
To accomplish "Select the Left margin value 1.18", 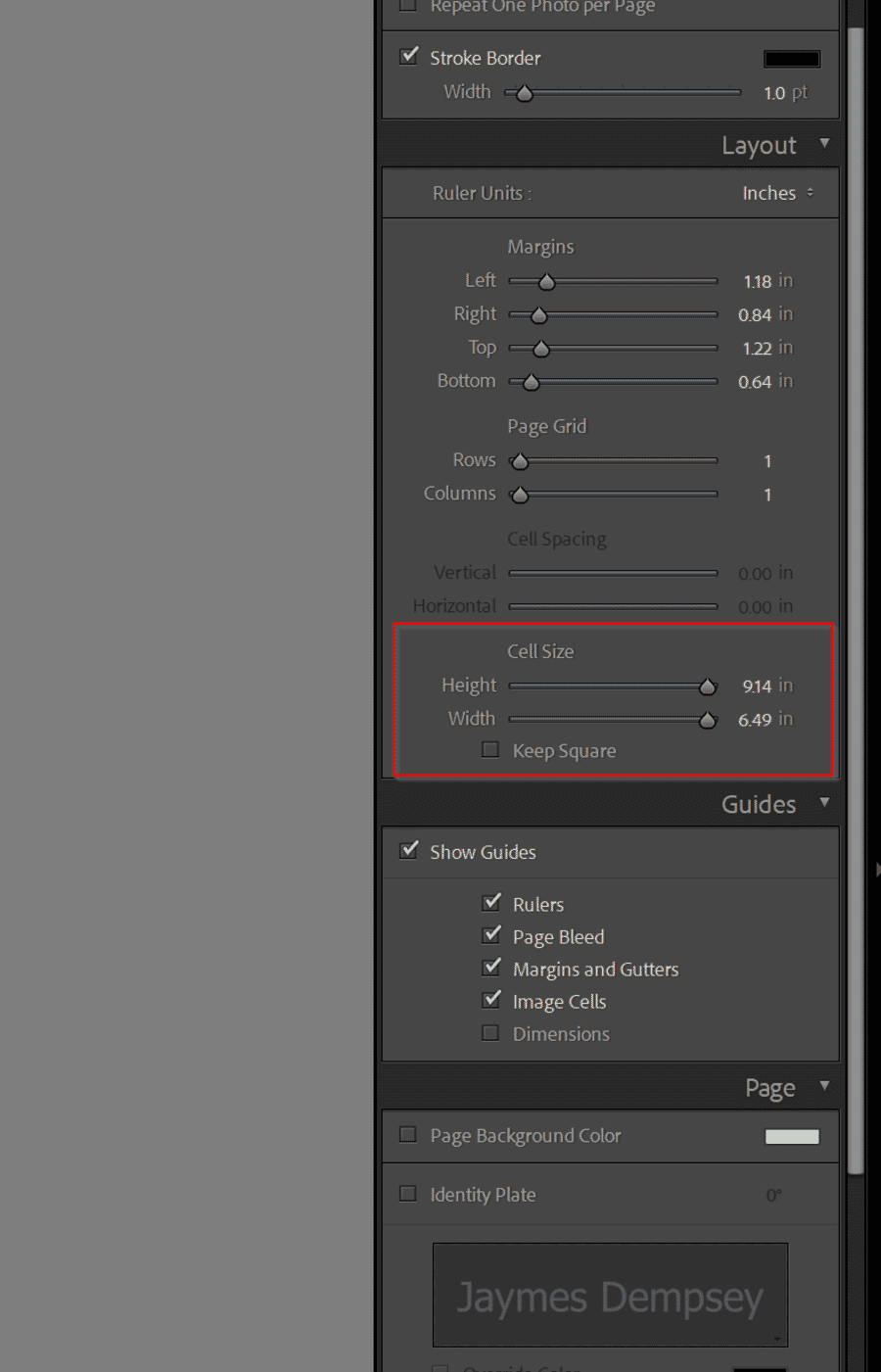I will point(757,282).
